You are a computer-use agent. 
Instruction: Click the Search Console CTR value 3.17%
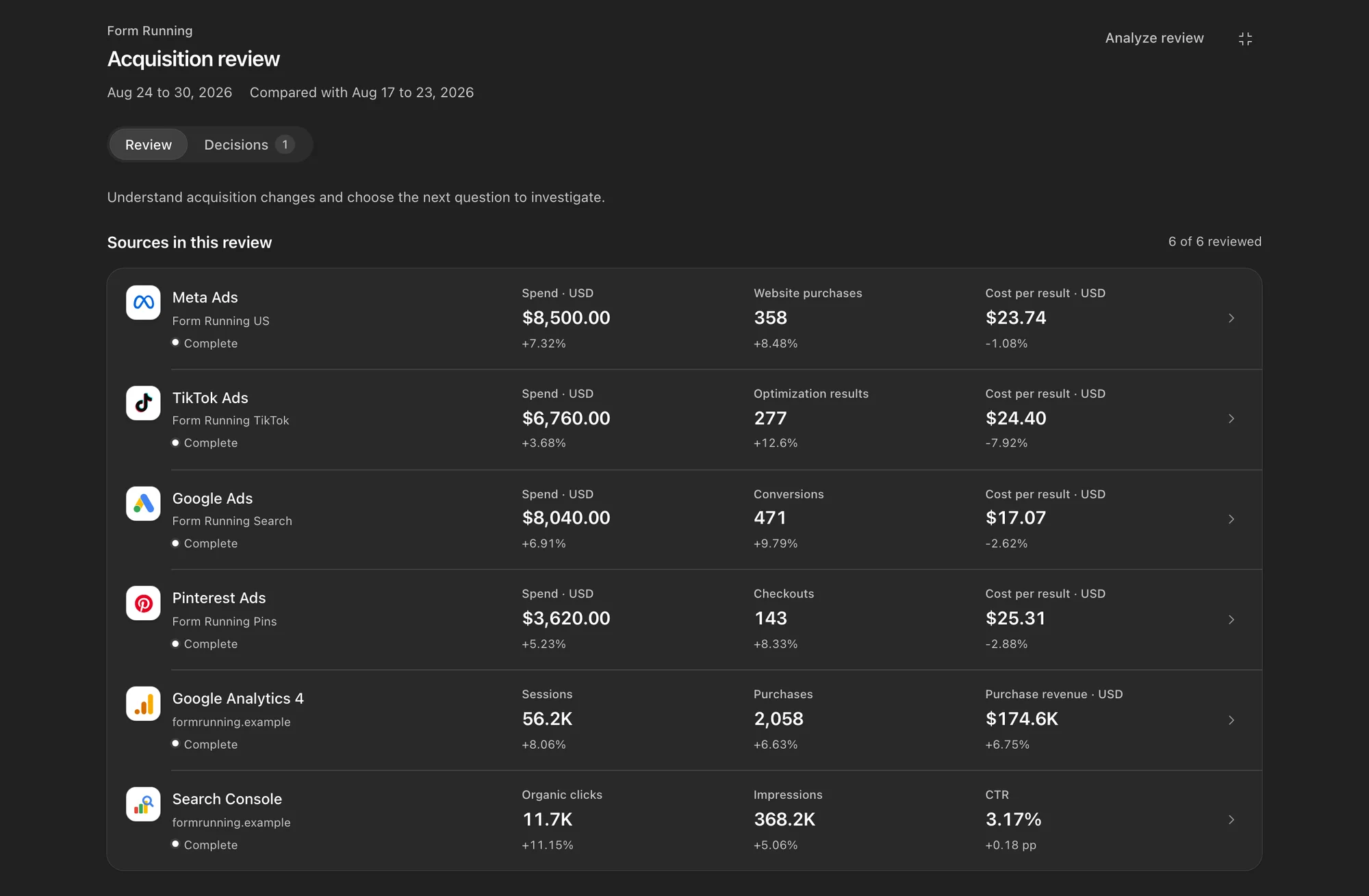coord(1013,819)
